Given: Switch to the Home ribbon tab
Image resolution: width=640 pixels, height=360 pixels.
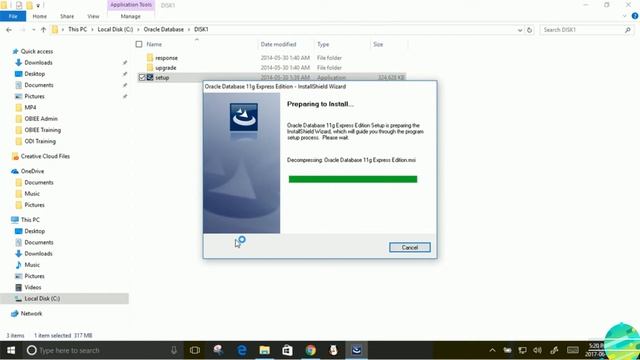Looking at the screenshot, I should (x=40, y=16).
